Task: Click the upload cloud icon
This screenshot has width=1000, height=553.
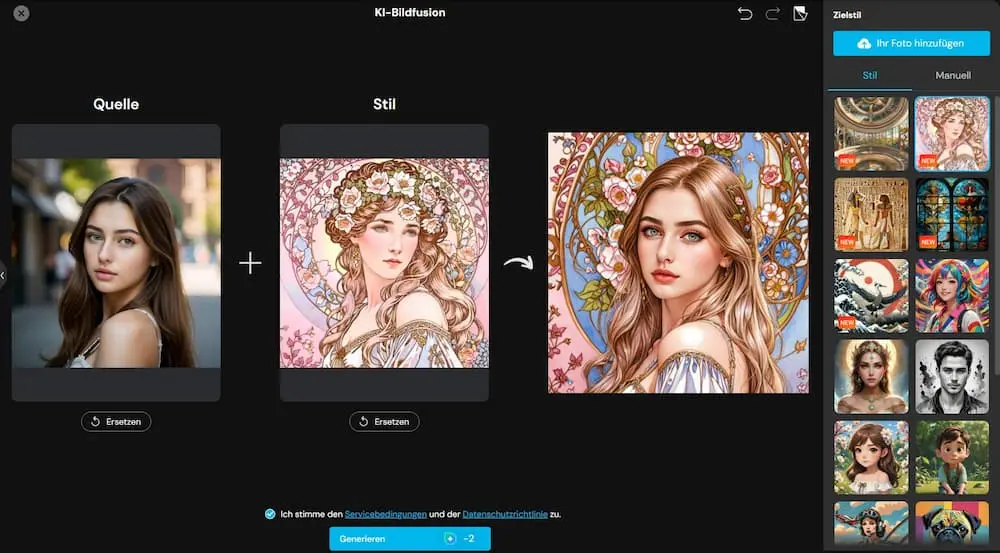Action: 864,43
